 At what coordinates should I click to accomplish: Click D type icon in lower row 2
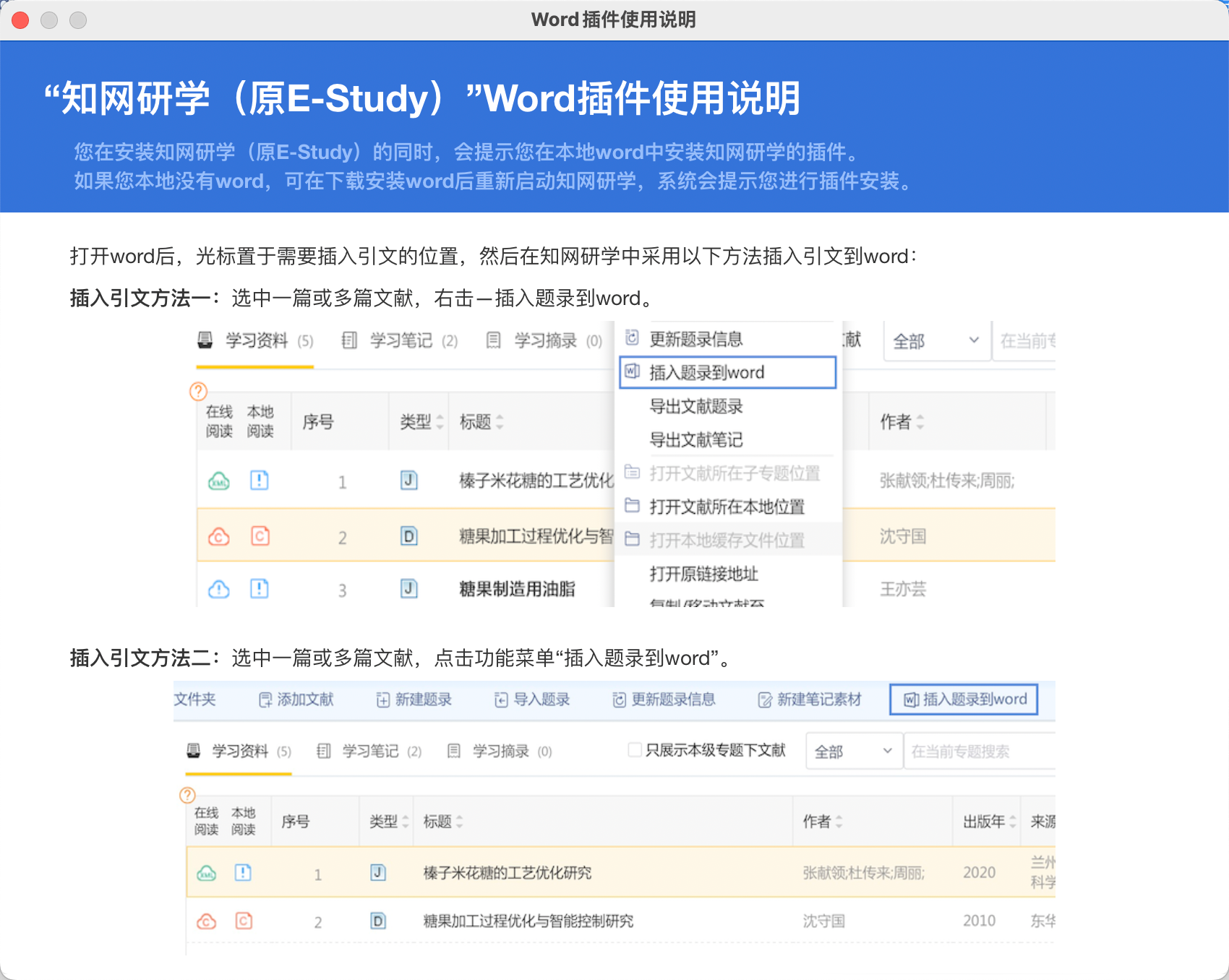point(378,921)
